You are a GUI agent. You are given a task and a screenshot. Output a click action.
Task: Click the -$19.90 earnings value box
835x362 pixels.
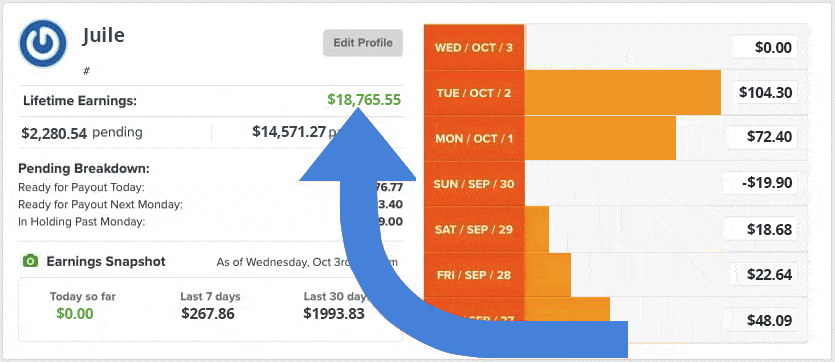(x=760, y=184)
